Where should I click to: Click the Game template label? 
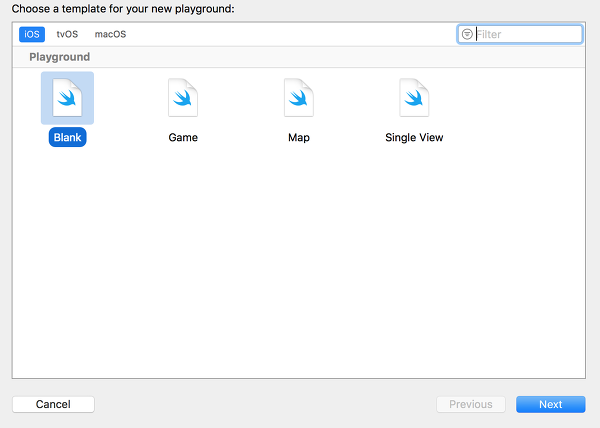(x=183, y=137)
